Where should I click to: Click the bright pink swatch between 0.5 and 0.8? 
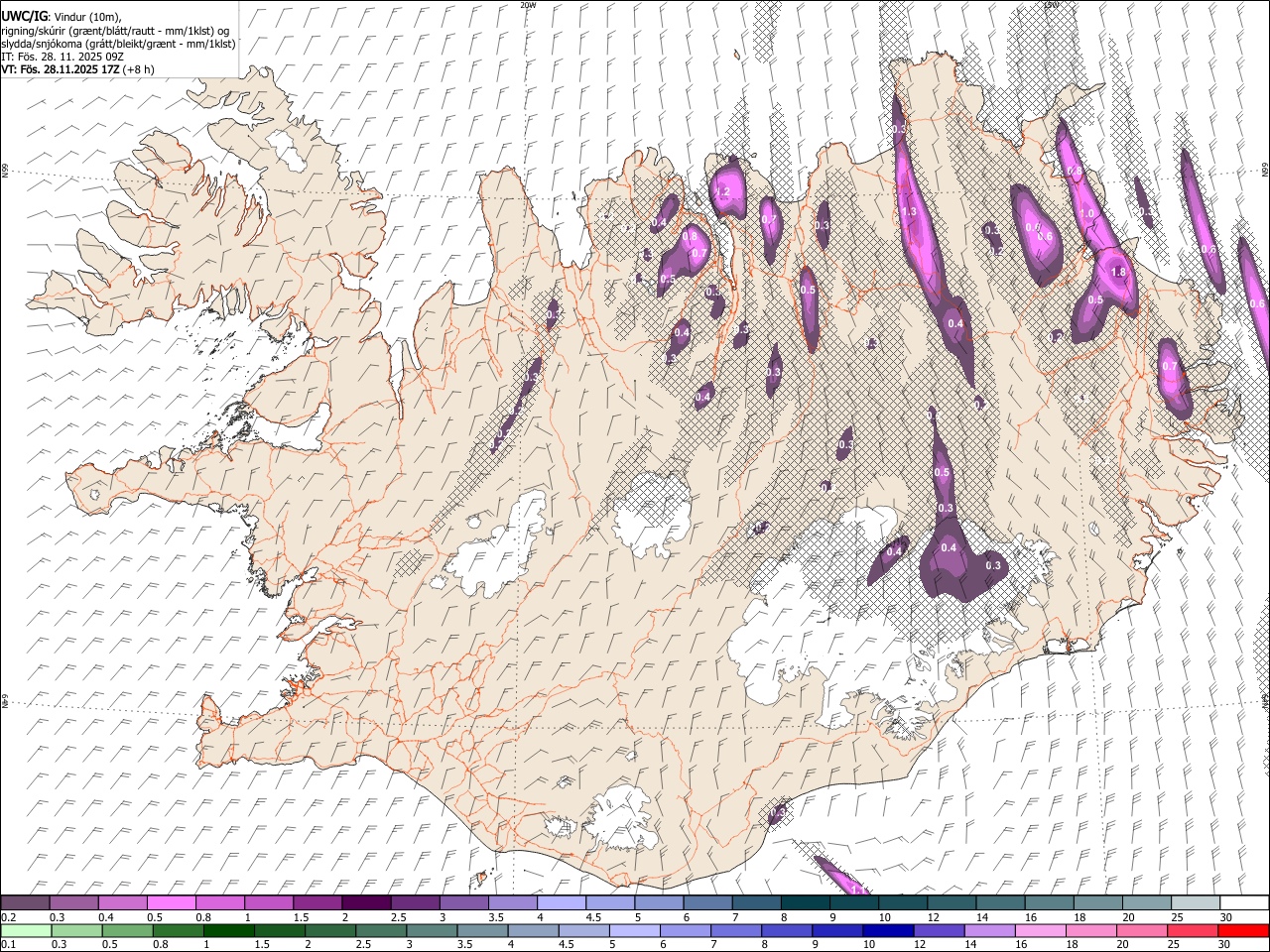[x=172, y=902]
